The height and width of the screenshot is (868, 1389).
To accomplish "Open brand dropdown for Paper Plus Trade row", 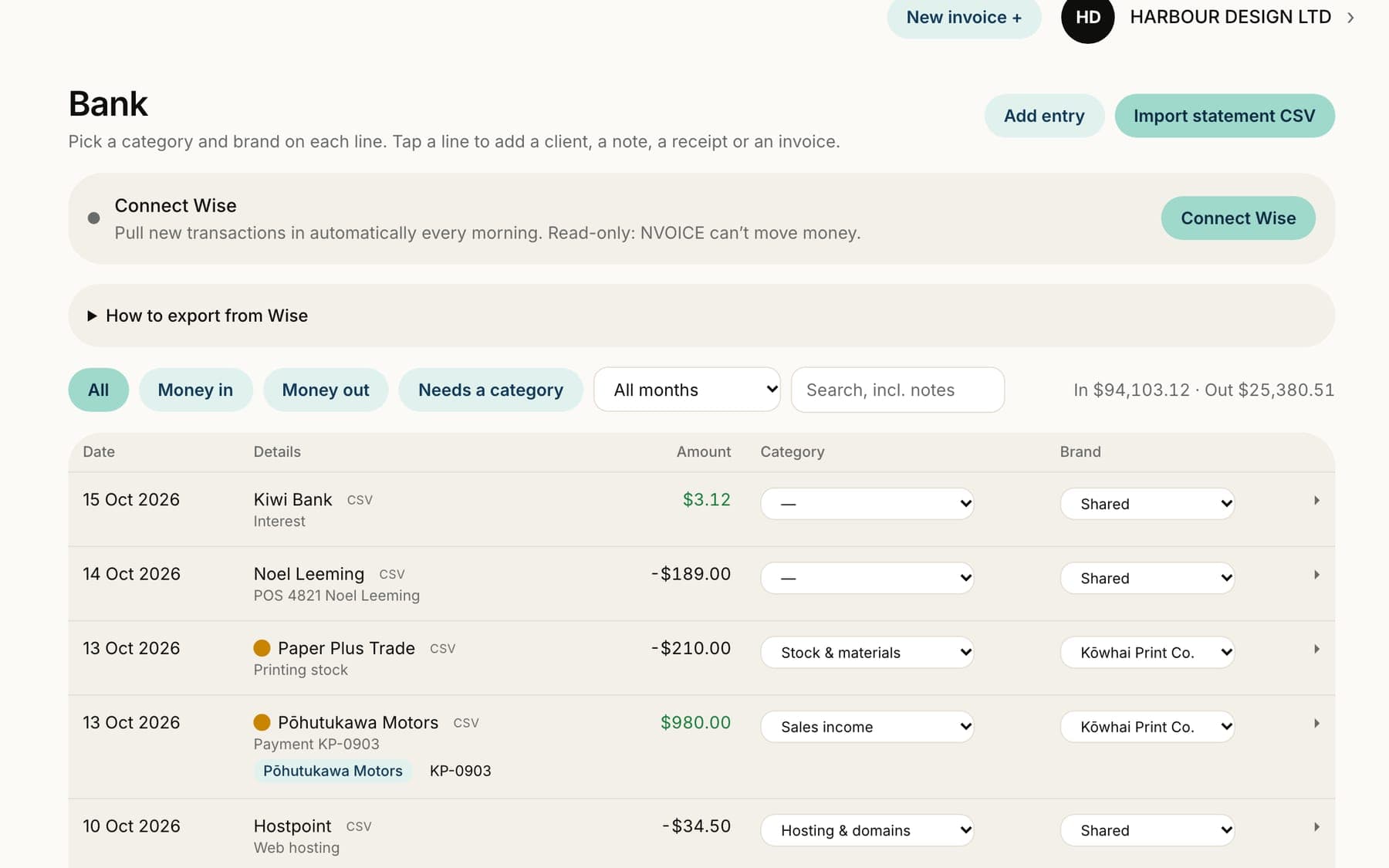I will [1147, 652].
